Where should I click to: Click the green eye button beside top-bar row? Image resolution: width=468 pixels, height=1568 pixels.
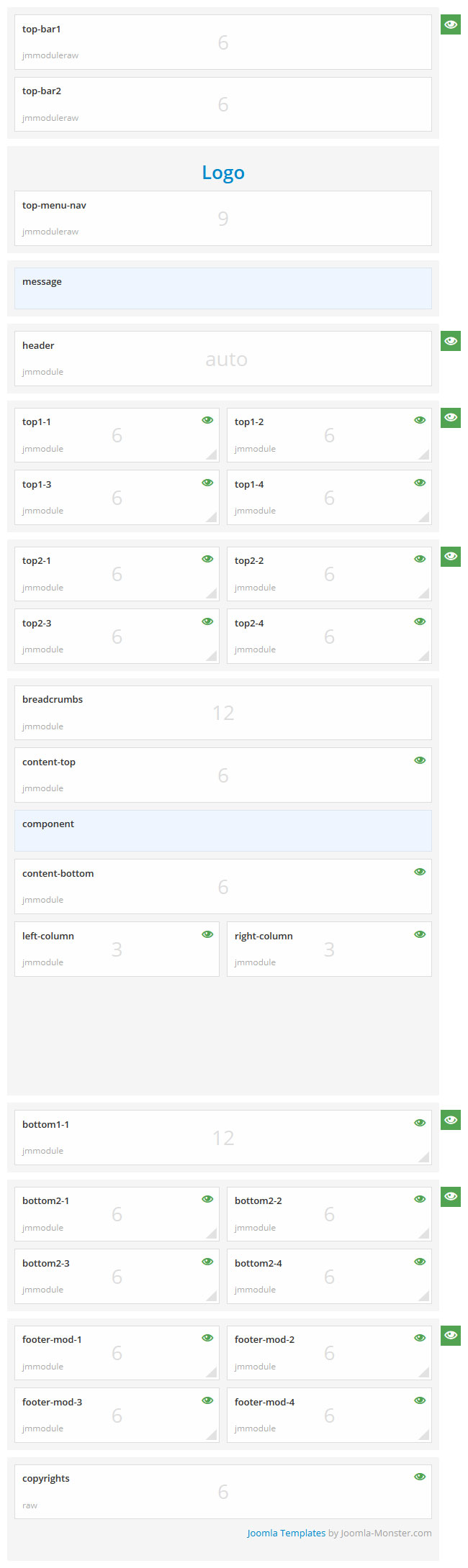[x=451, y=24]
